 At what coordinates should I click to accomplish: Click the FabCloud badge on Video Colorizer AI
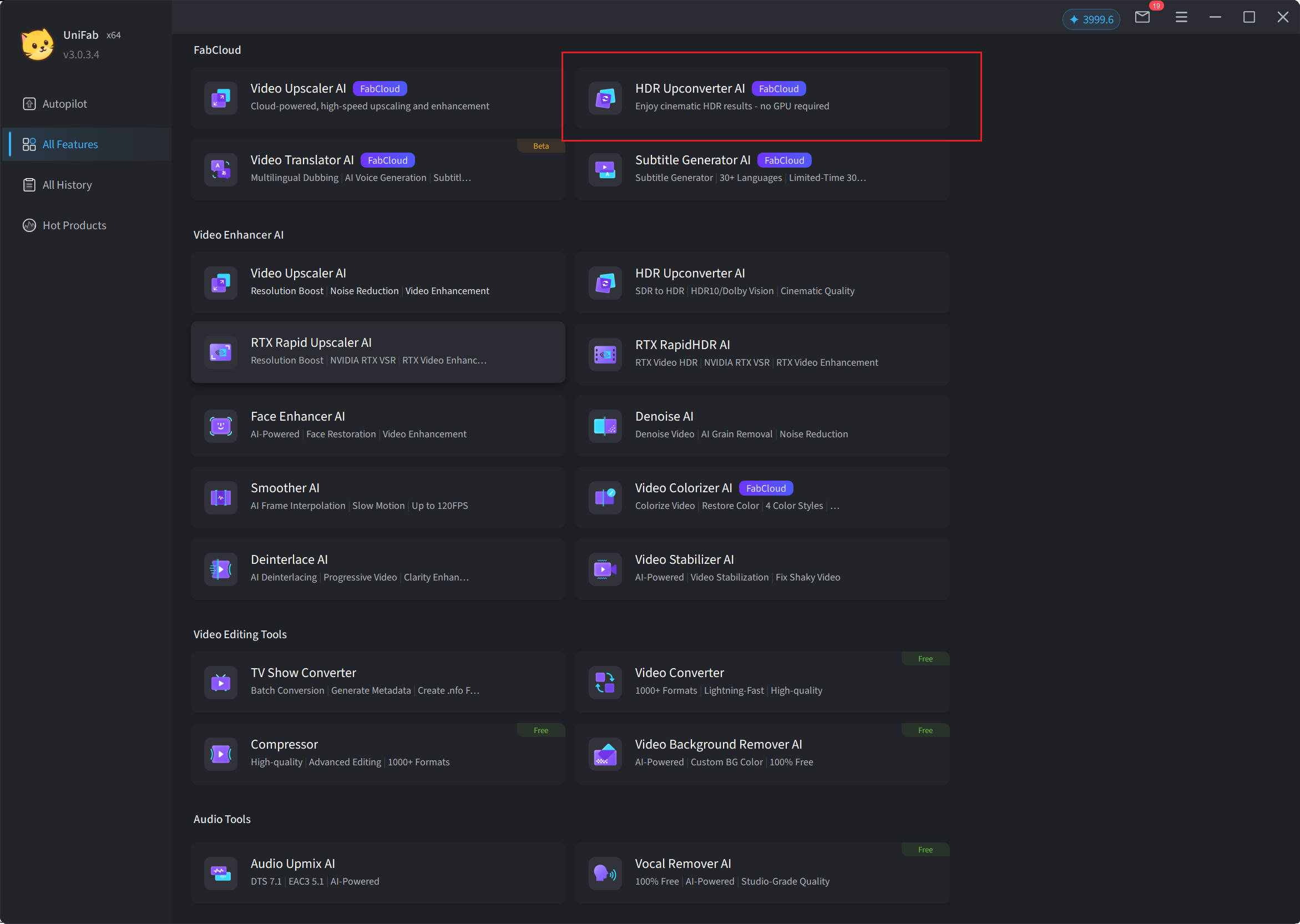click(766, 488)
